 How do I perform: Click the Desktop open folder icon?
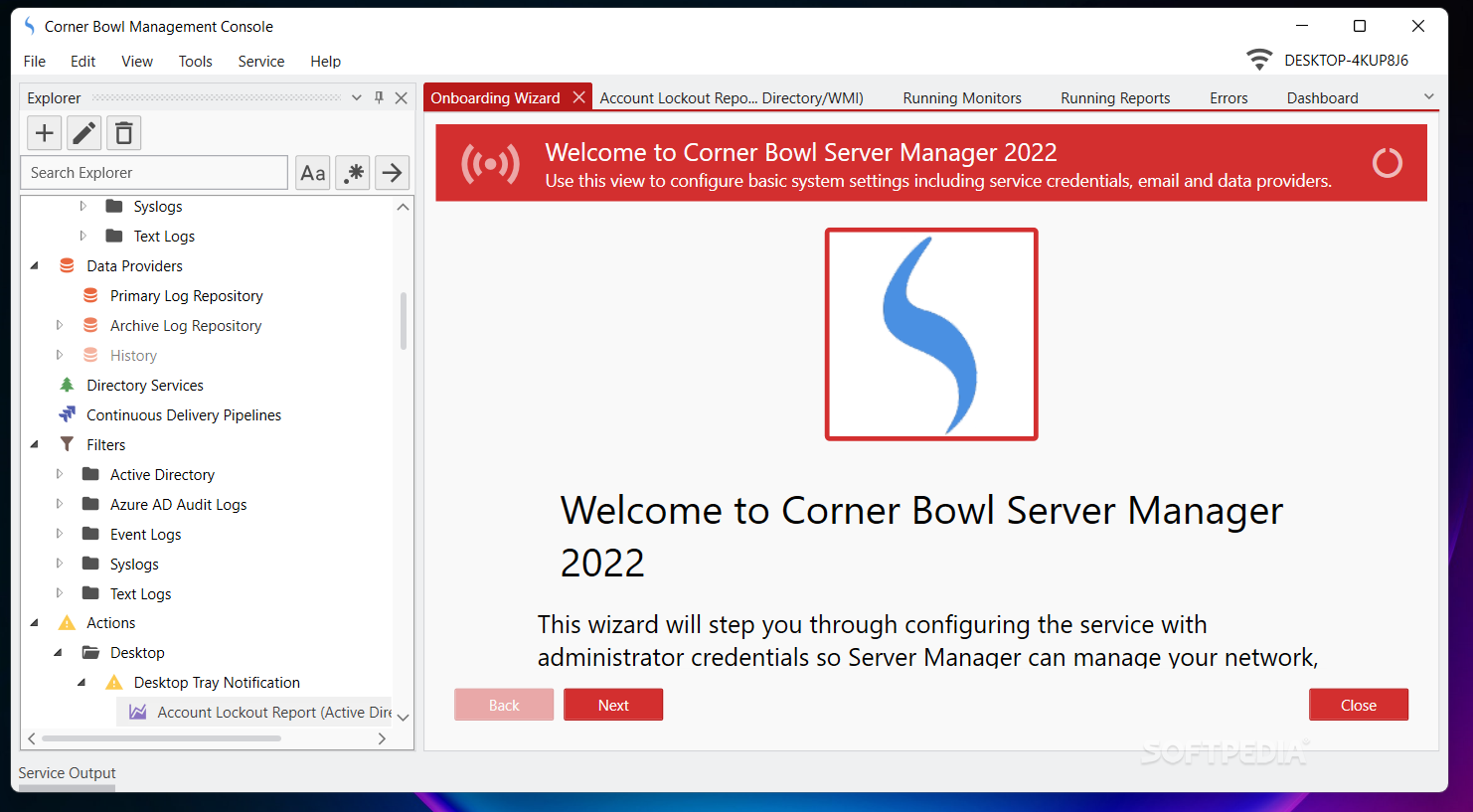coord(90,653)
